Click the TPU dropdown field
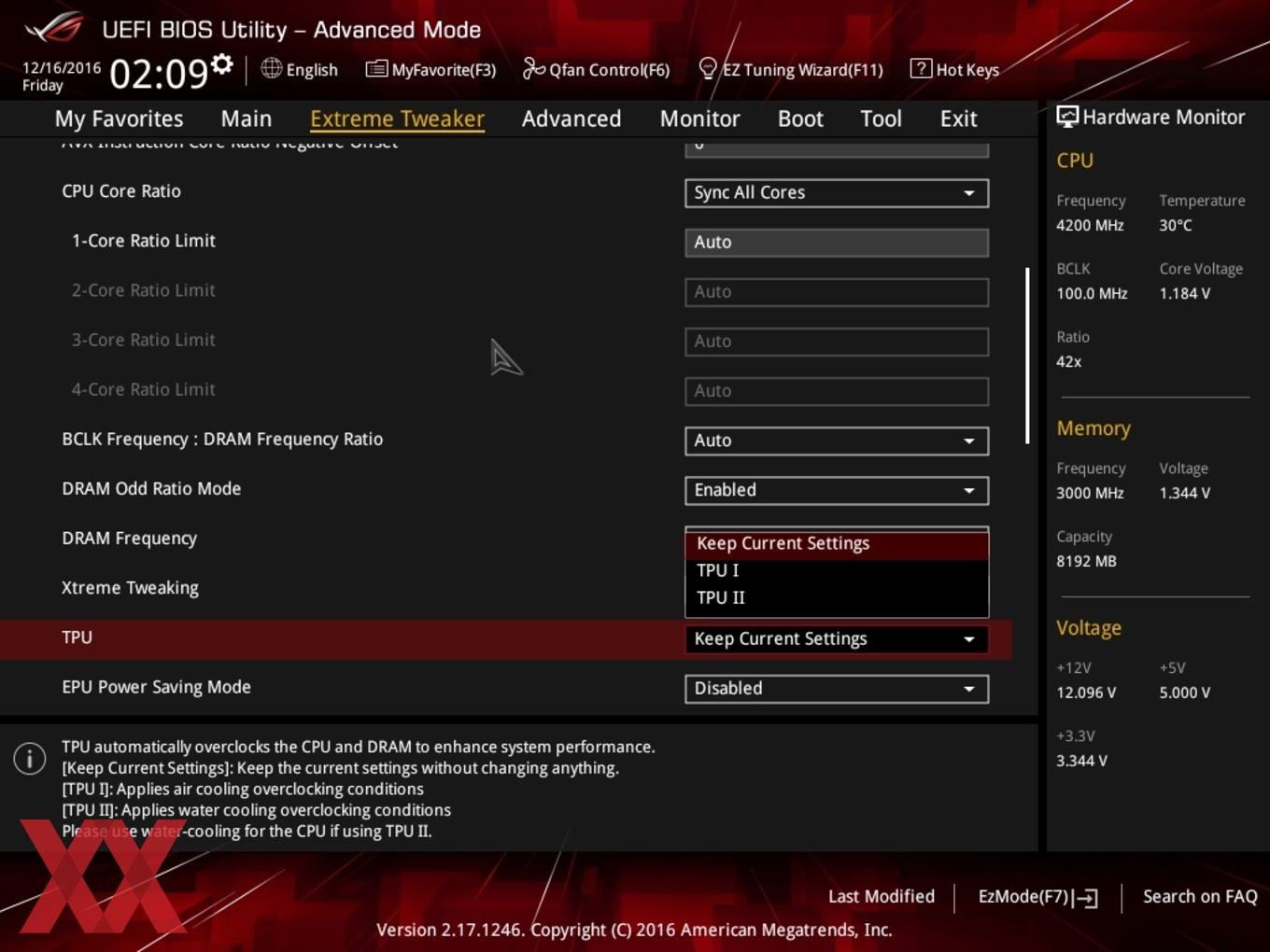This screenshot has height=952, width=1270. pos(837,639)
